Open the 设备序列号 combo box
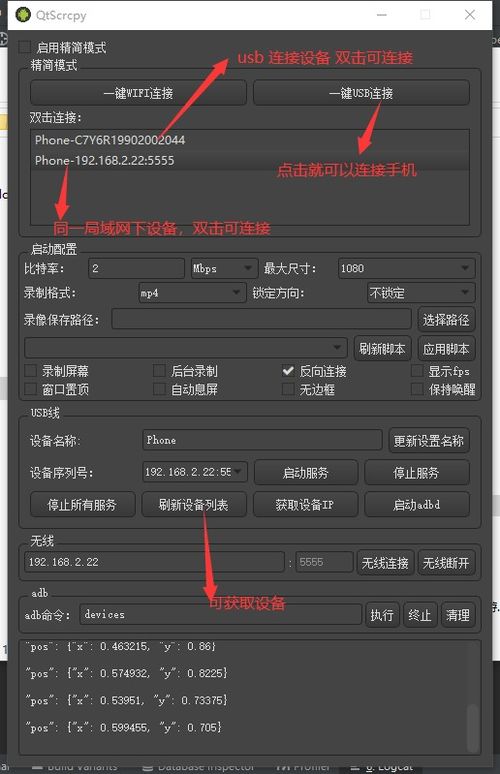This screenshot has width=500, height=774. pyautogui.click(x=195, y=472)
